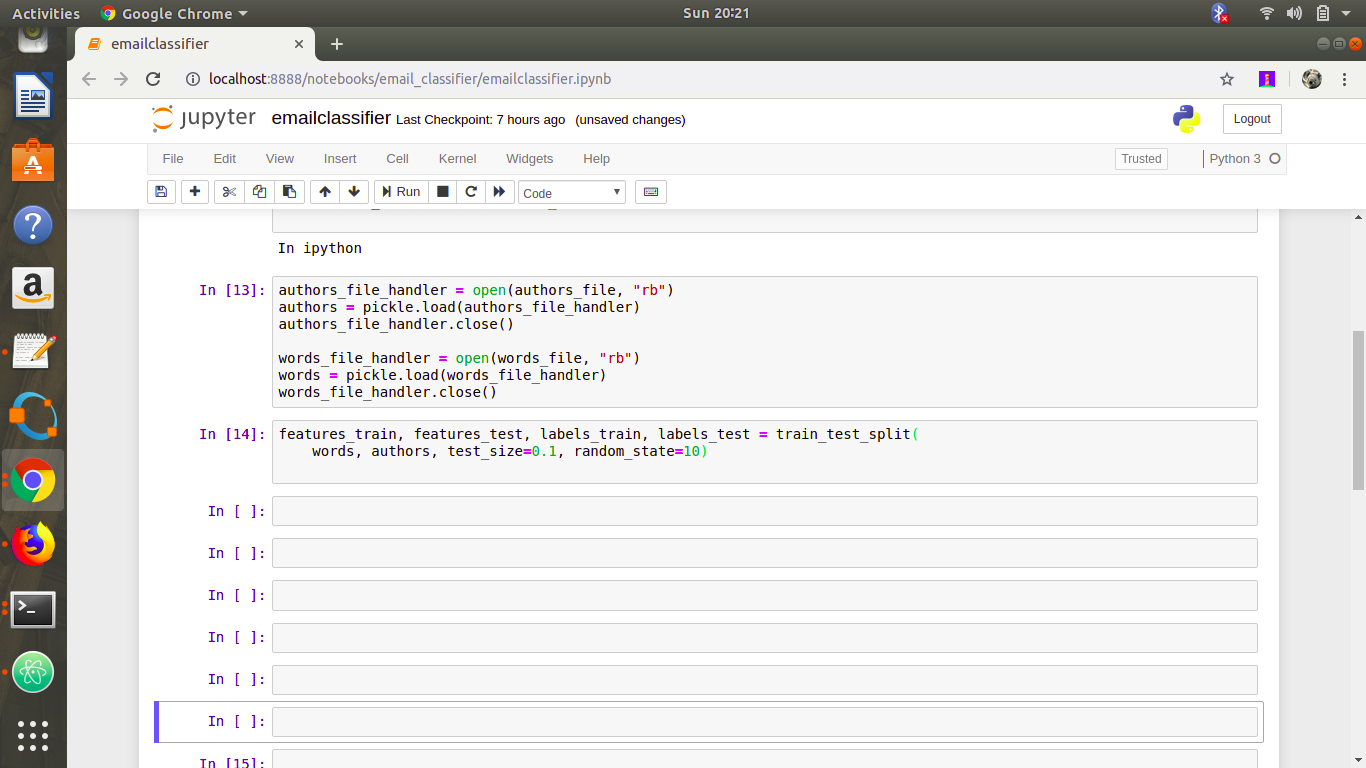Insert a cell below using plus icon
Image resolution: width=1366 pixels, height=768 pixels.
(195, 192)
